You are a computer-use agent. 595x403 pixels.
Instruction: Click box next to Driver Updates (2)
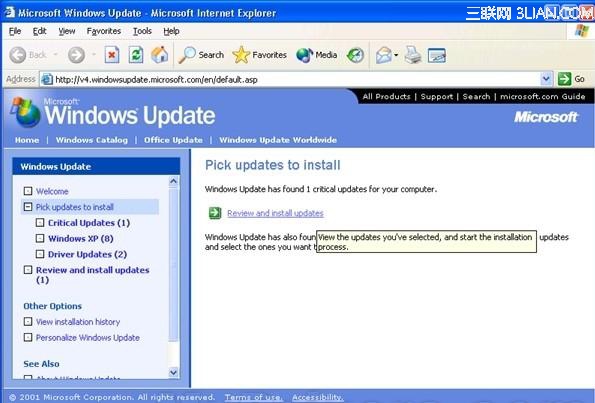click(x=40, y=254)
